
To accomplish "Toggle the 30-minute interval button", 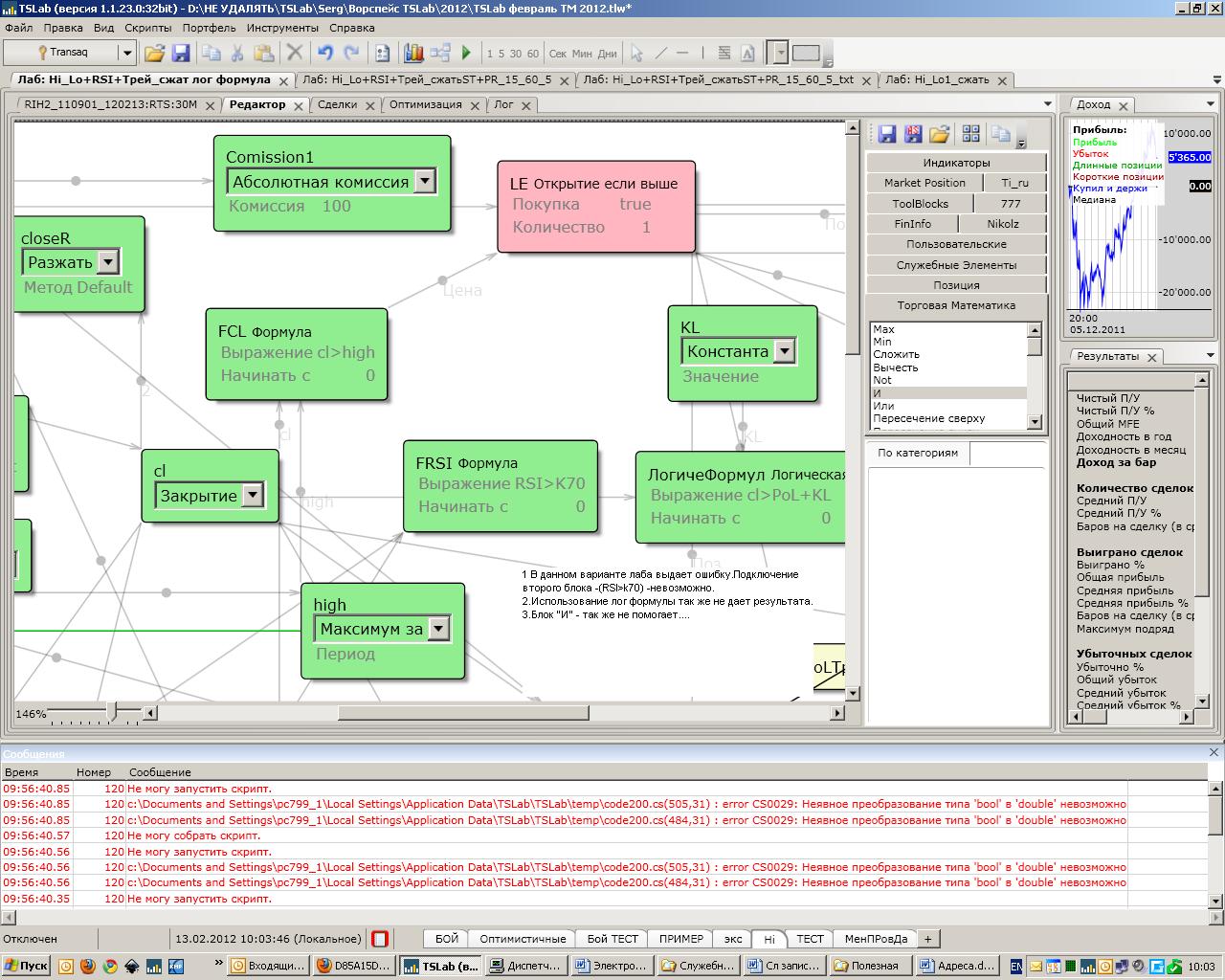I will (516, 54).
